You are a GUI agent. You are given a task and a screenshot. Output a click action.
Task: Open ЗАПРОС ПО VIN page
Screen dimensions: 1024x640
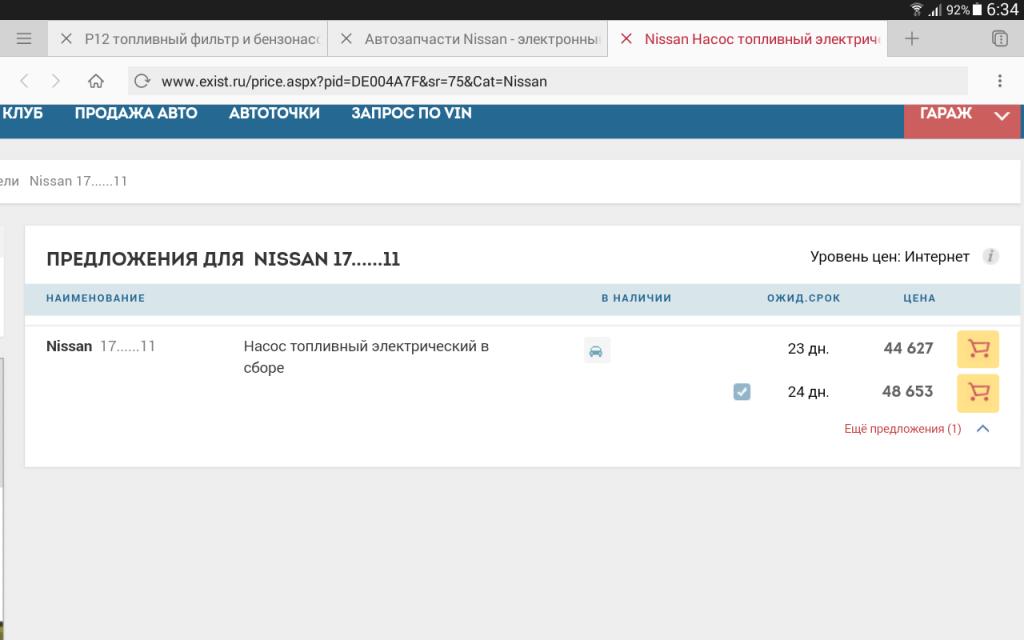click(411, 113)
